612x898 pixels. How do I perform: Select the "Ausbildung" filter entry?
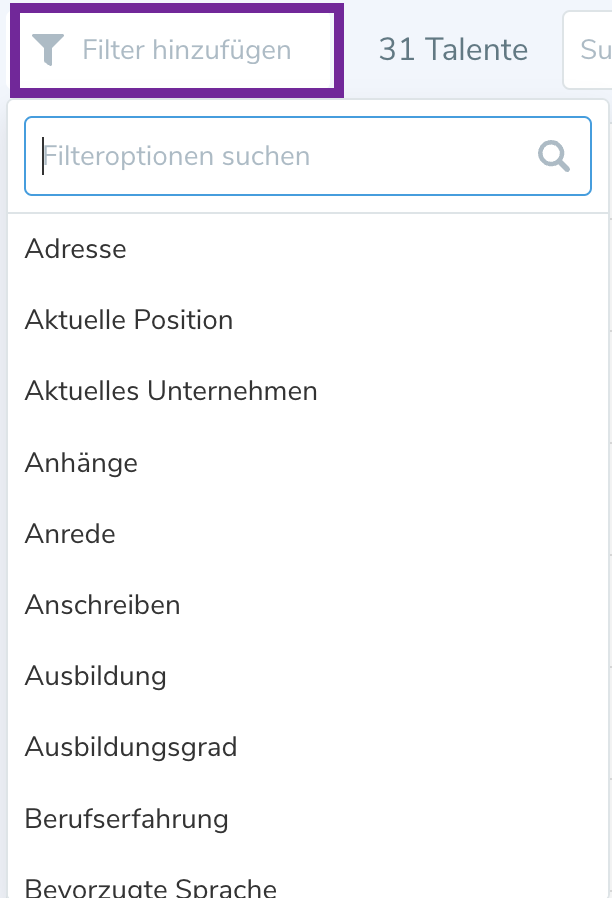95,676
